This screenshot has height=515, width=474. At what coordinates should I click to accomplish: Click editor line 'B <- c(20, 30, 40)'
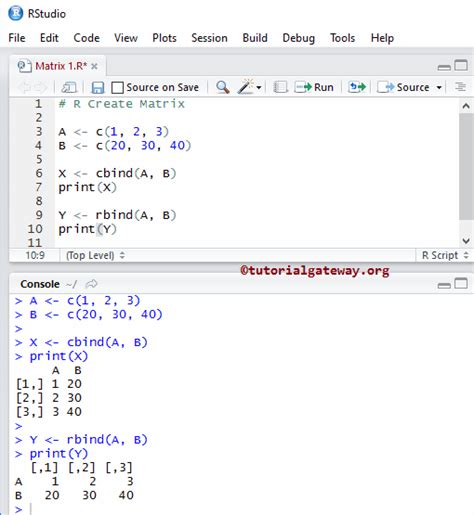(125, 146)
